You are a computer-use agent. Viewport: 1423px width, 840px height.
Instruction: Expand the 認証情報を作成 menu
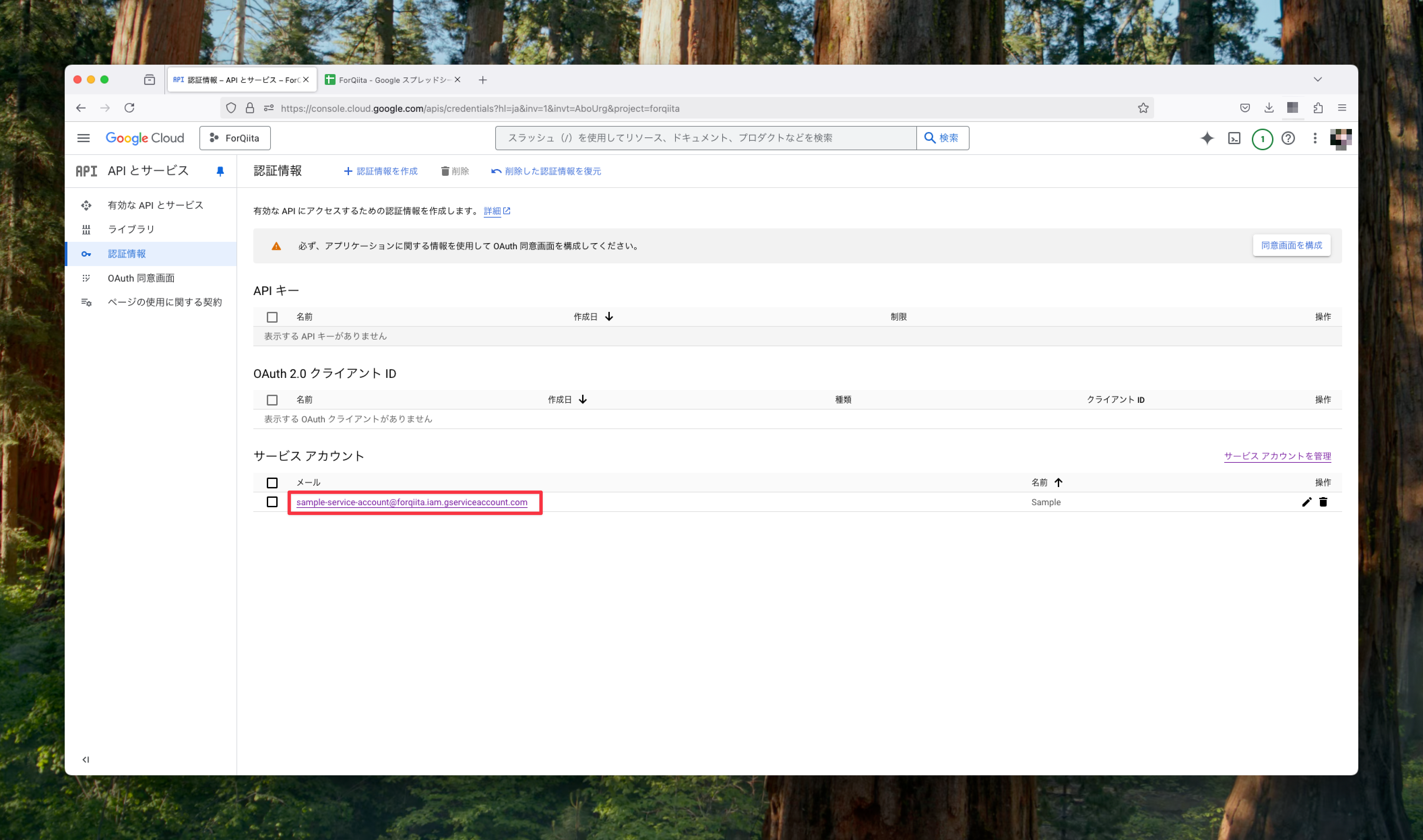click(x=381, y=171)
